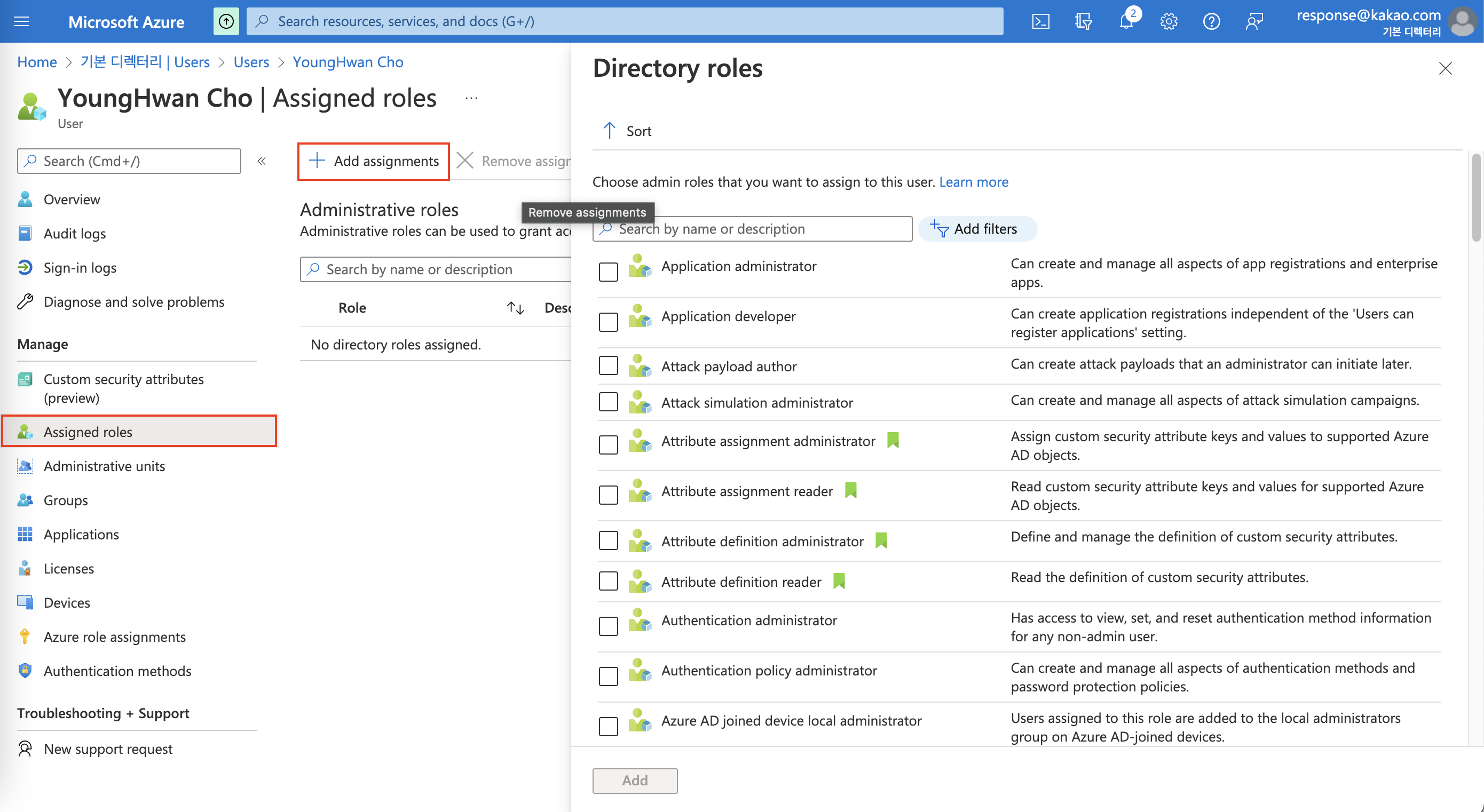
Task: Focus the global search resources box
Action: click(625, 21)
